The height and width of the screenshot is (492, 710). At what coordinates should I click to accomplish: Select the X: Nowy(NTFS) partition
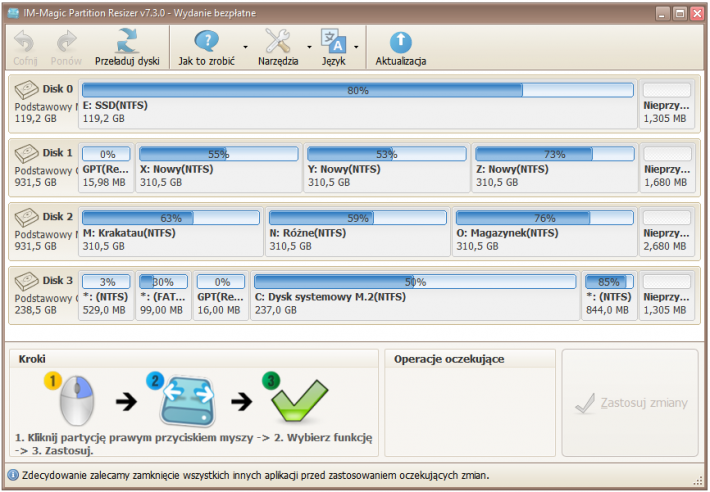click(x=219, y=168)
